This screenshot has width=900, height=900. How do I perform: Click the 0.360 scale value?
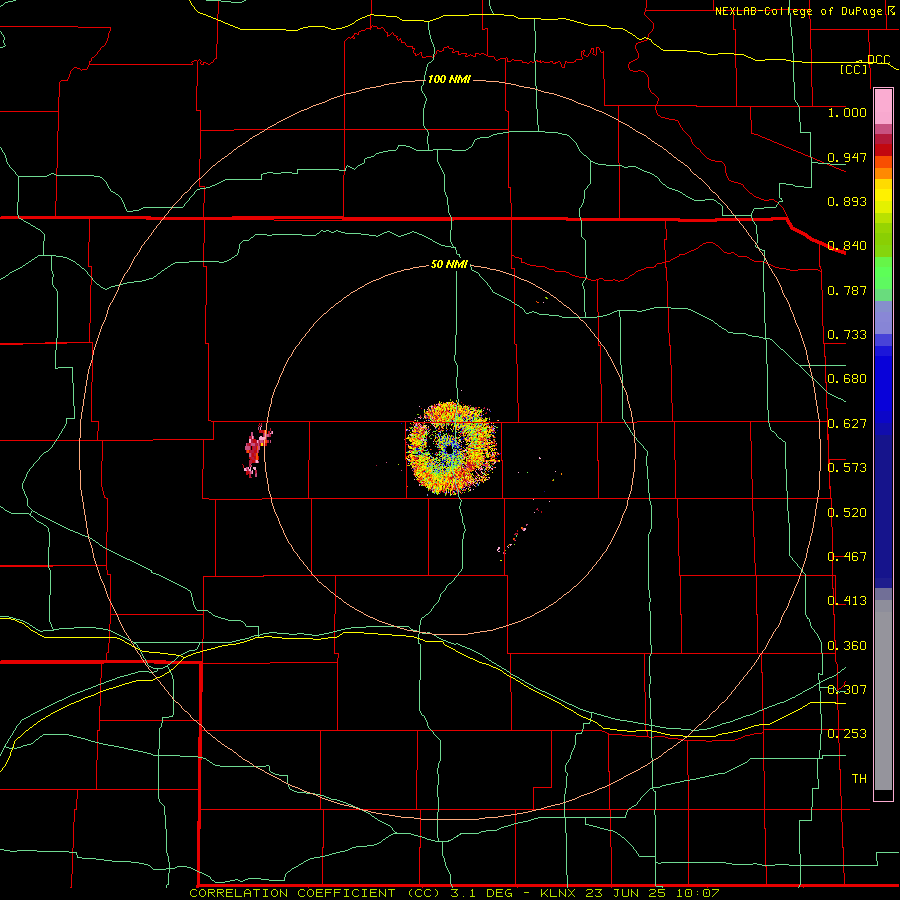(x=847, y=646)
